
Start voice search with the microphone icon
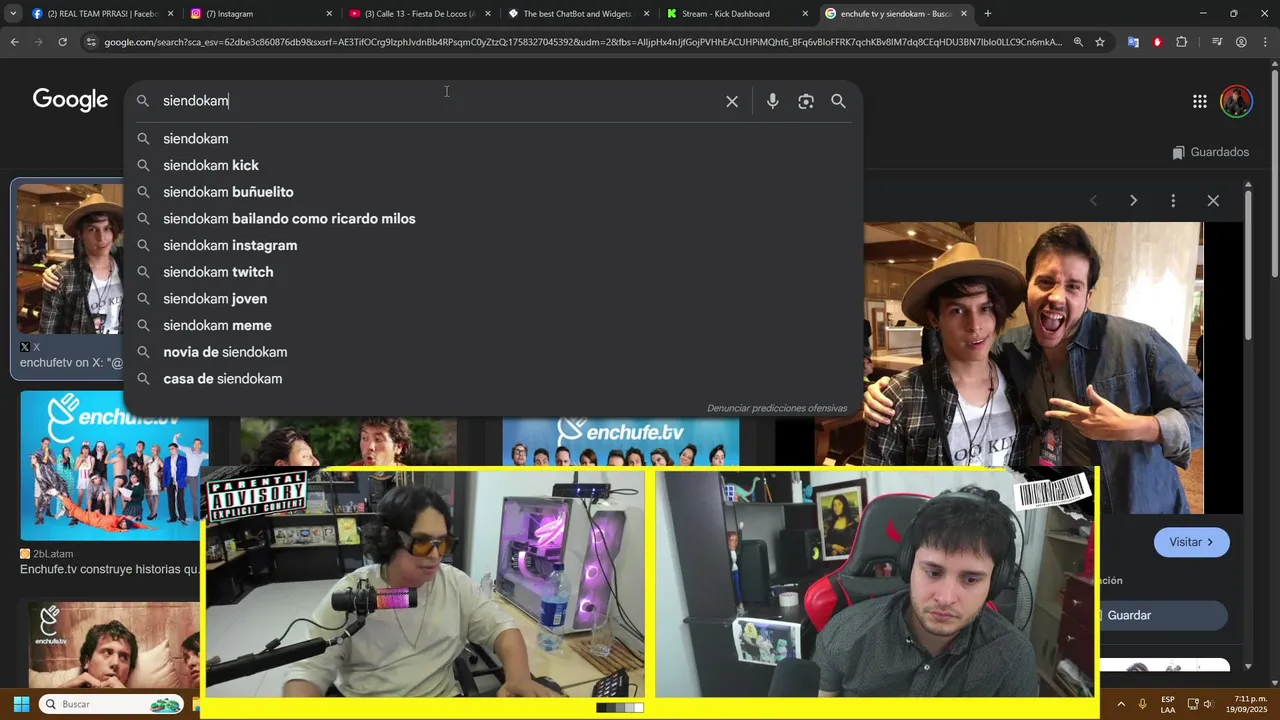[x=772, y=101]
